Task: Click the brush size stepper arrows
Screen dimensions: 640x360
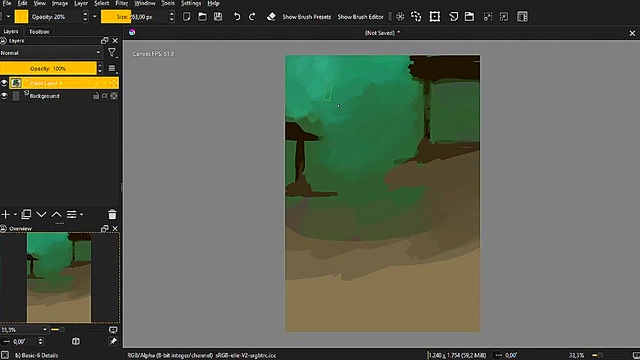Action: click(x=172, y=17)
